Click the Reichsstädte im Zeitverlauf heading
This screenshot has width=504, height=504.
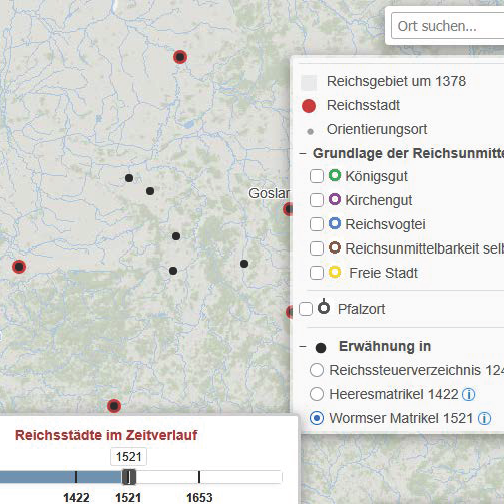[x=106, y=435]
